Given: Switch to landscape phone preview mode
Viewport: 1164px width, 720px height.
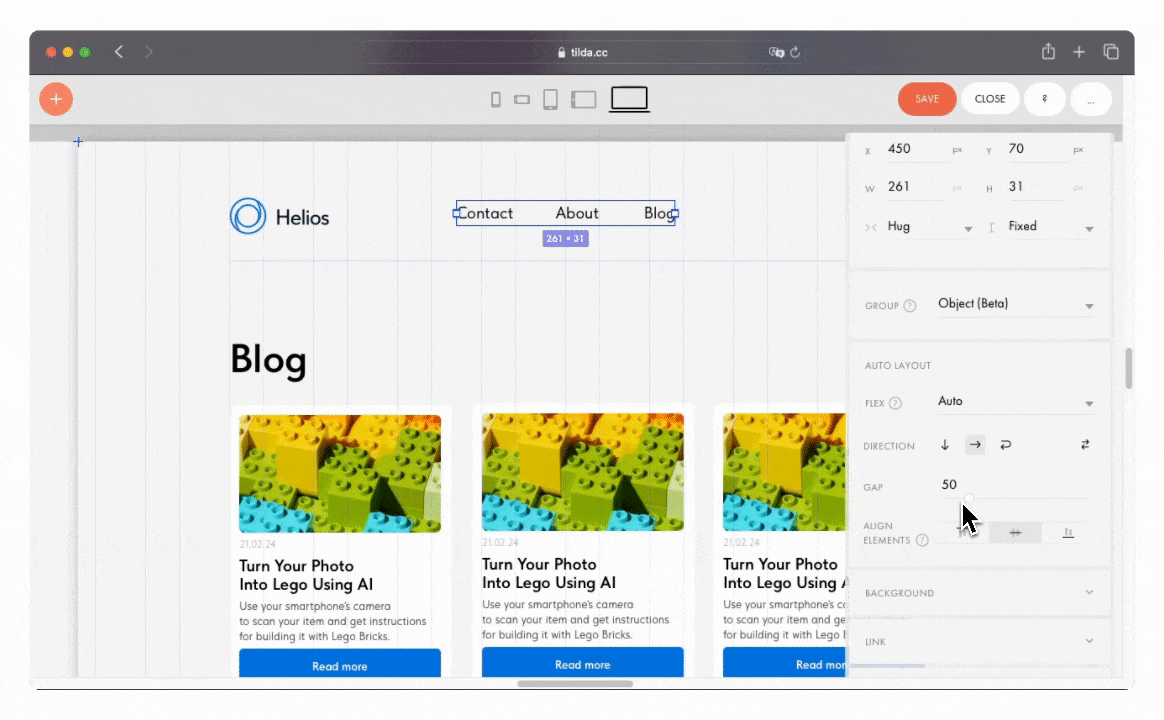Looking at the screenshot, I should click(x=522, y=99).
